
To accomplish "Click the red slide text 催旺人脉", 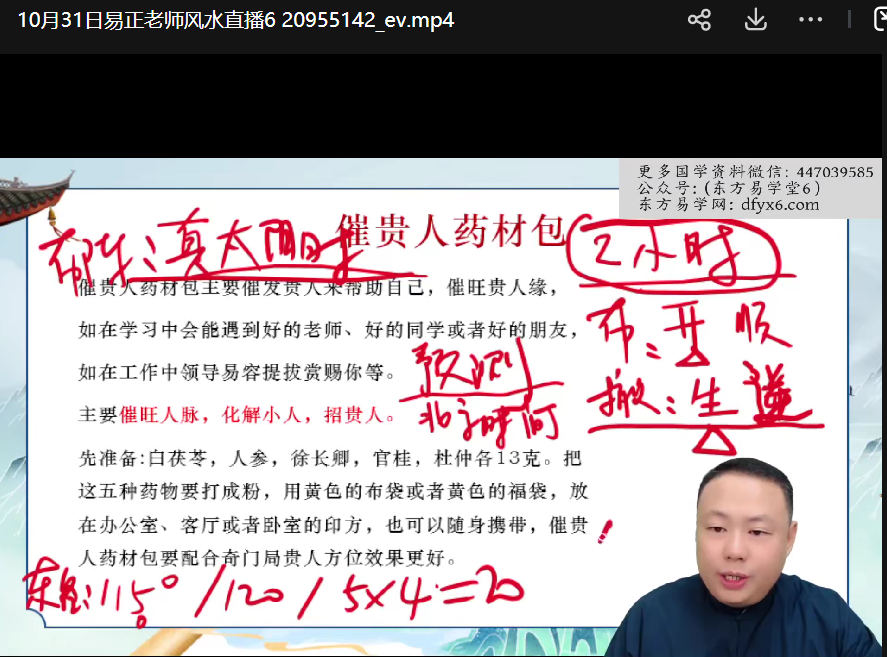I will pos(152,414).
